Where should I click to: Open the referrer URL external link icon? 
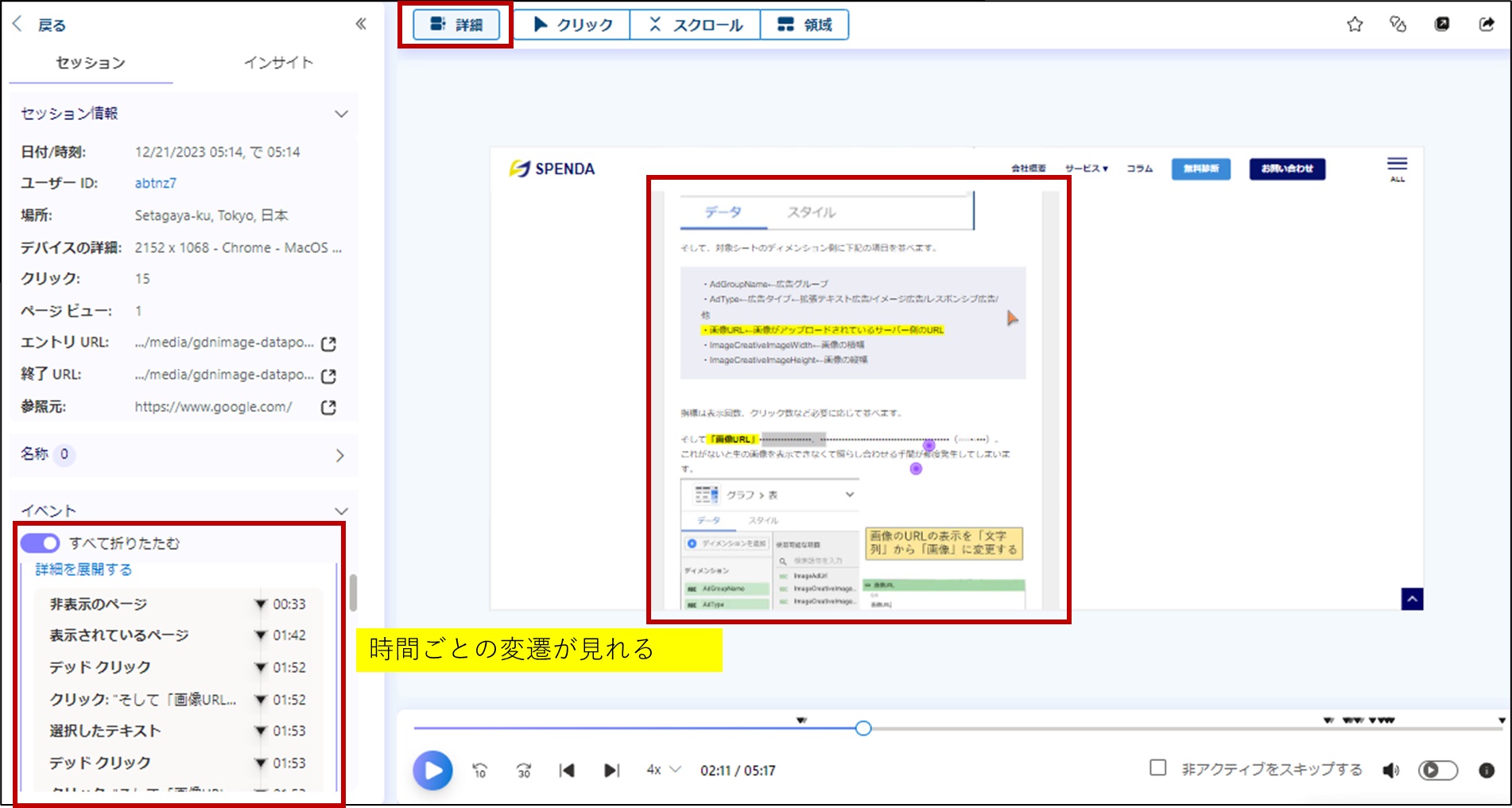pos(328,407)
